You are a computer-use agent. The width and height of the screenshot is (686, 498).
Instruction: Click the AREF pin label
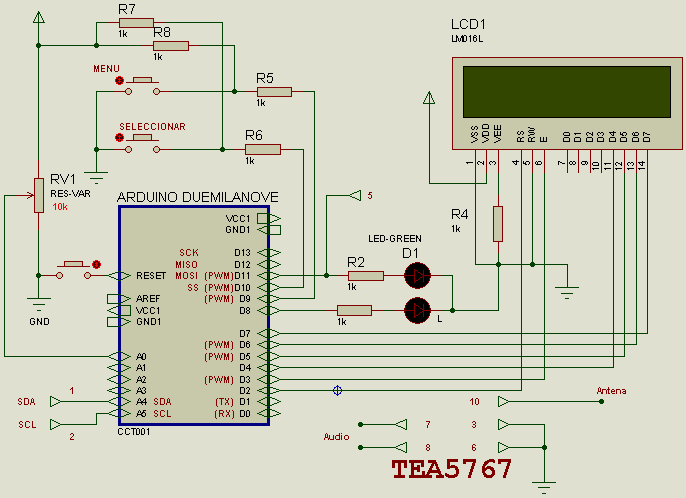click(148, 298)
